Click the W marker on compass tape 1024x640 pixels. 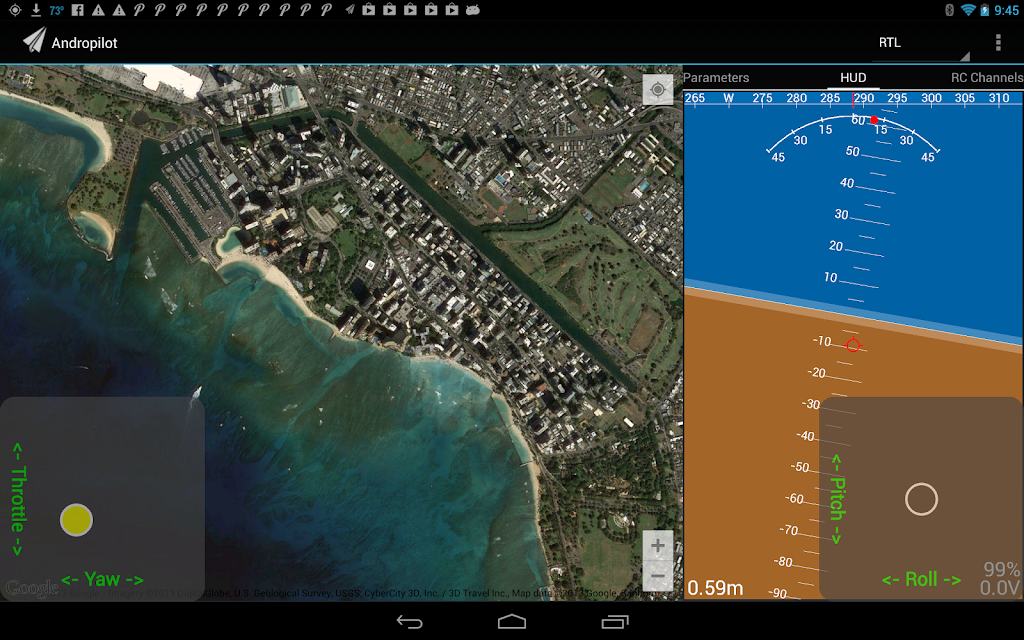[729, 98]
